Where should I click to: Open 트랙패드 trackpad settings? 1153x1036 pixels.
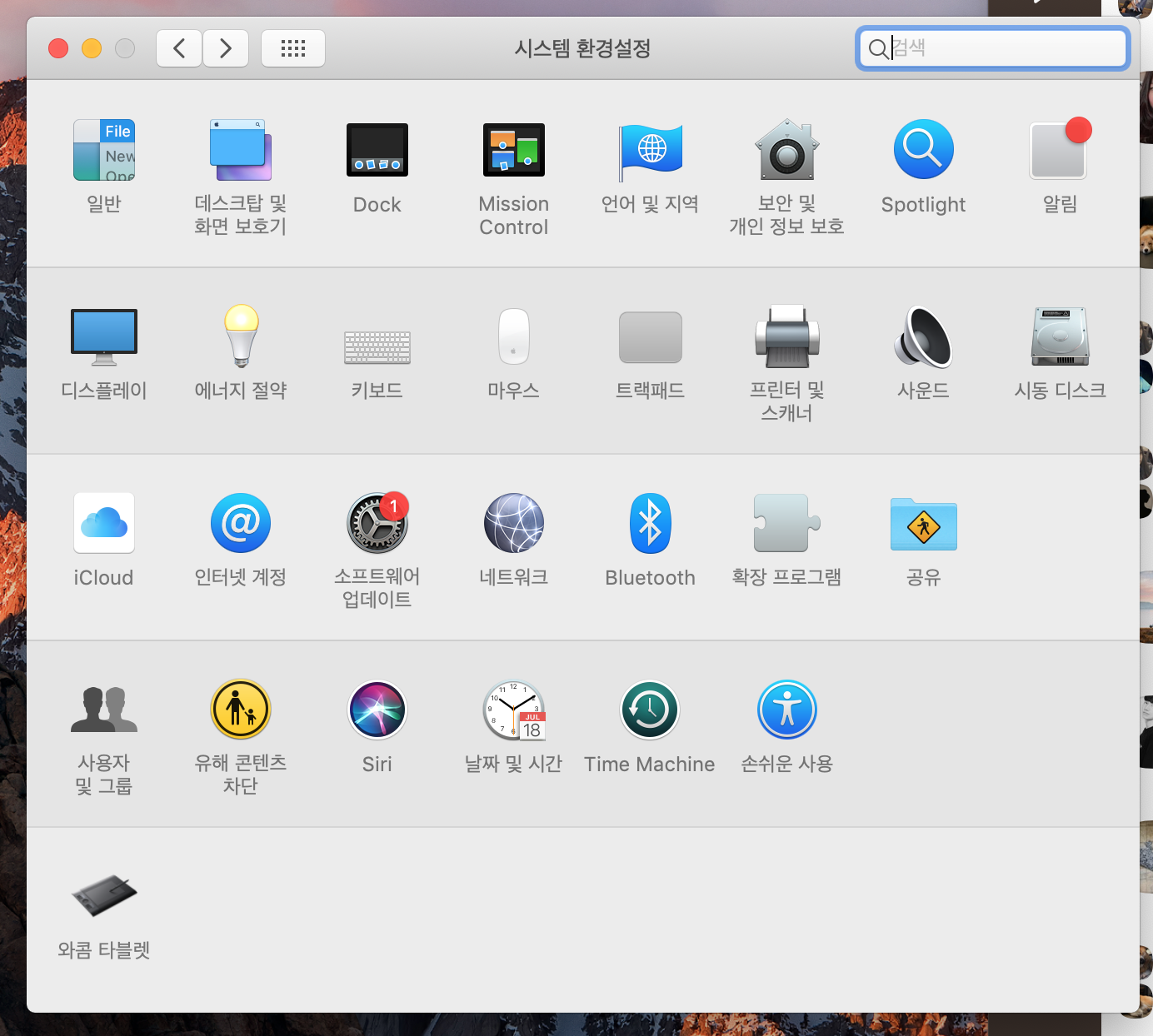click(x=651, y=337)
